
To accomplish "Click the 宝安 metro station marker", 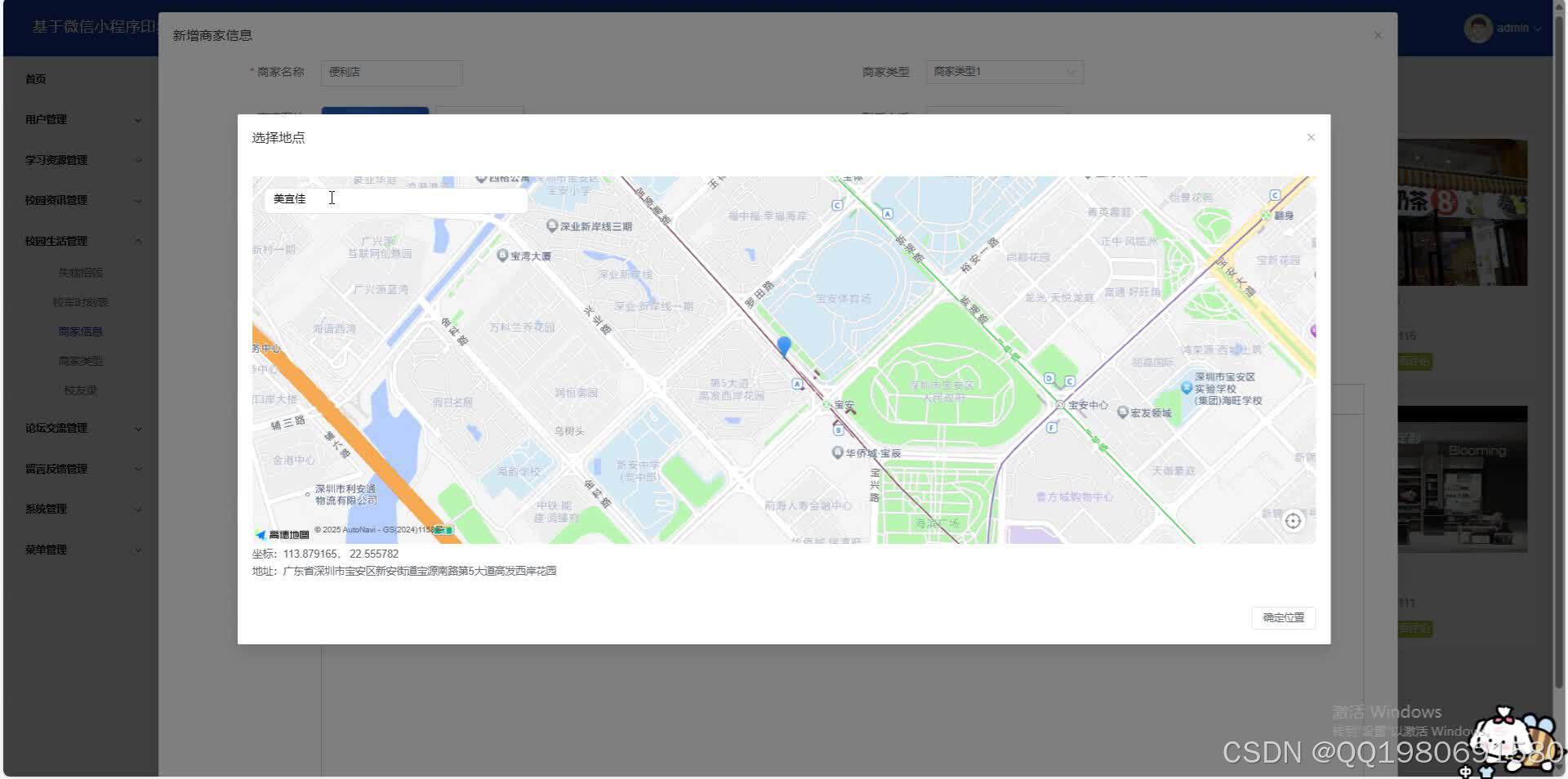I will 826,405.
